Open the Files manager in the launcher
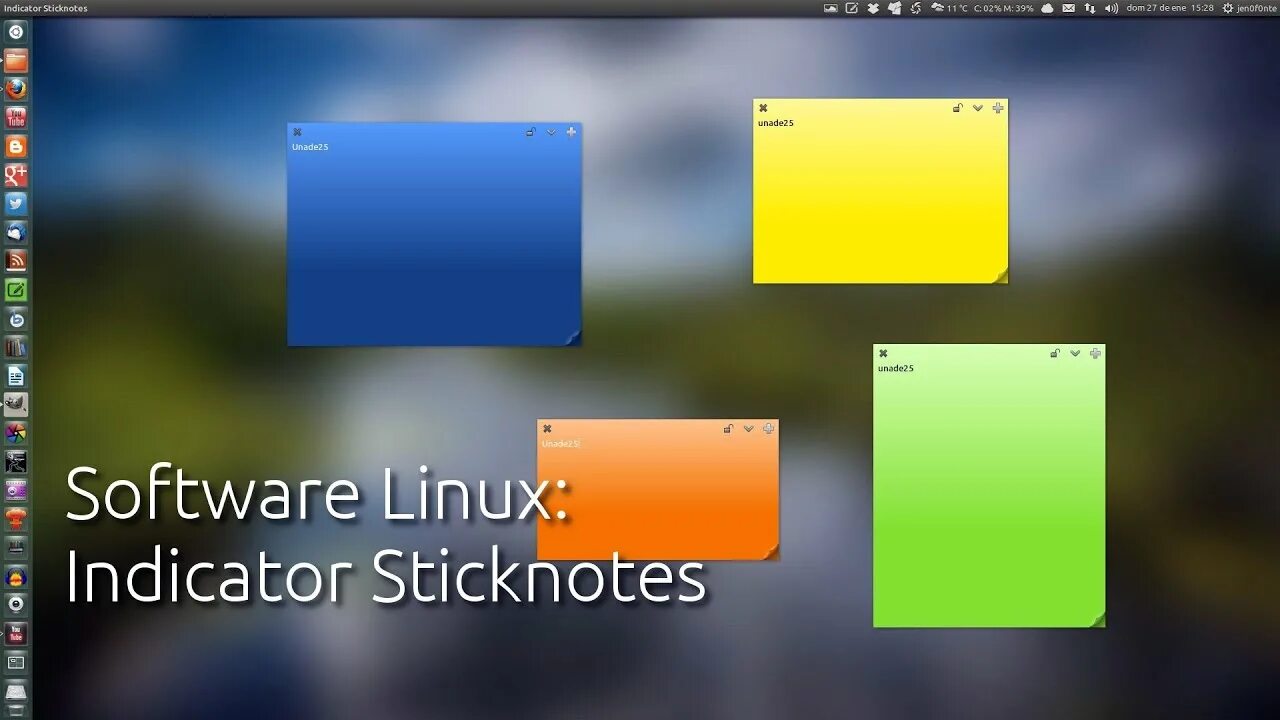 [15, 61]
